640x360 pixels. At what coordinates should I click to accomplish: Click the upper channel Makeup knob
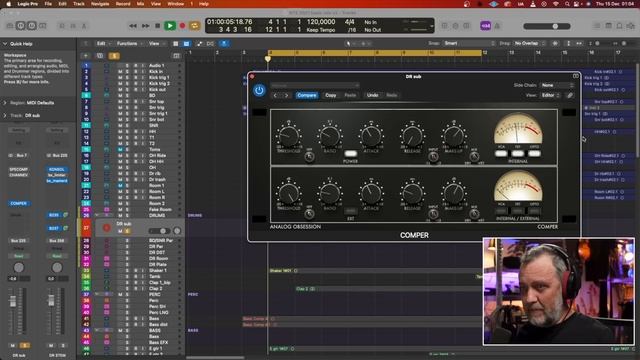[453, 136]
